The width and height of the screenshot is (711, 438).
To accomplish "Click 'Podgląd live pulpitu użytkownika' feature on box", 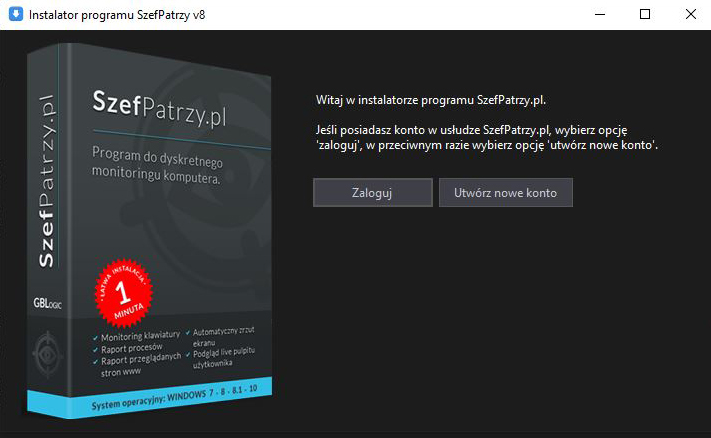I will pos(220,357).
